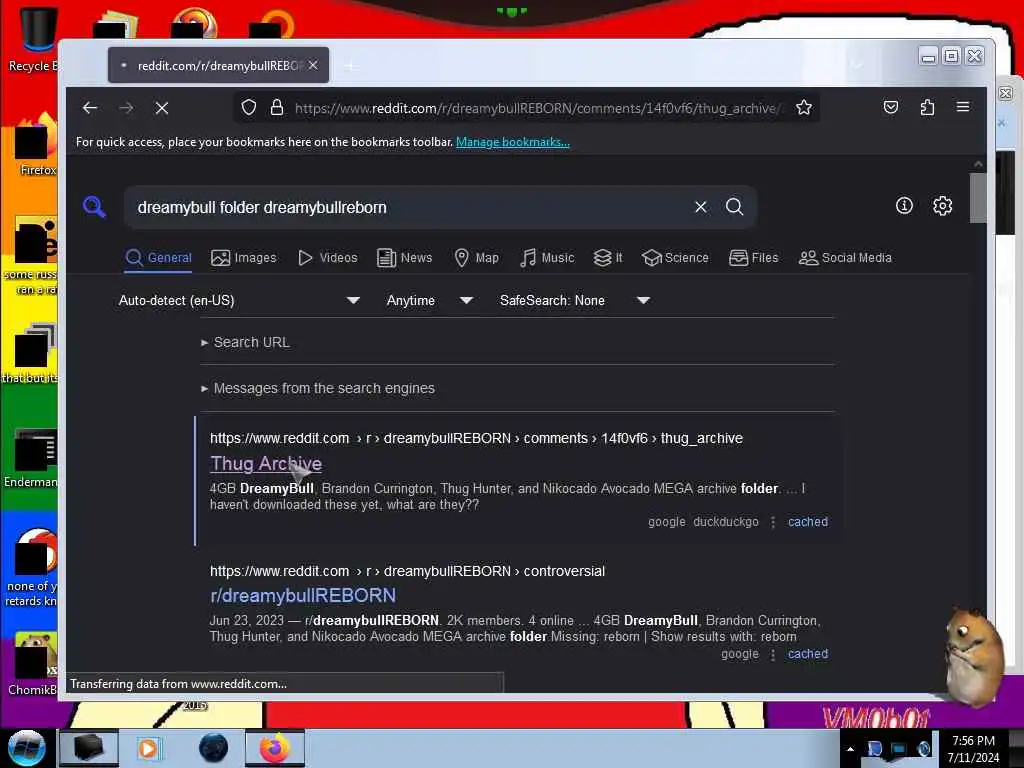The height and width of the screenshot is (768, 1024).
Task: Switch to the It search category
Action: pos(607,258)
